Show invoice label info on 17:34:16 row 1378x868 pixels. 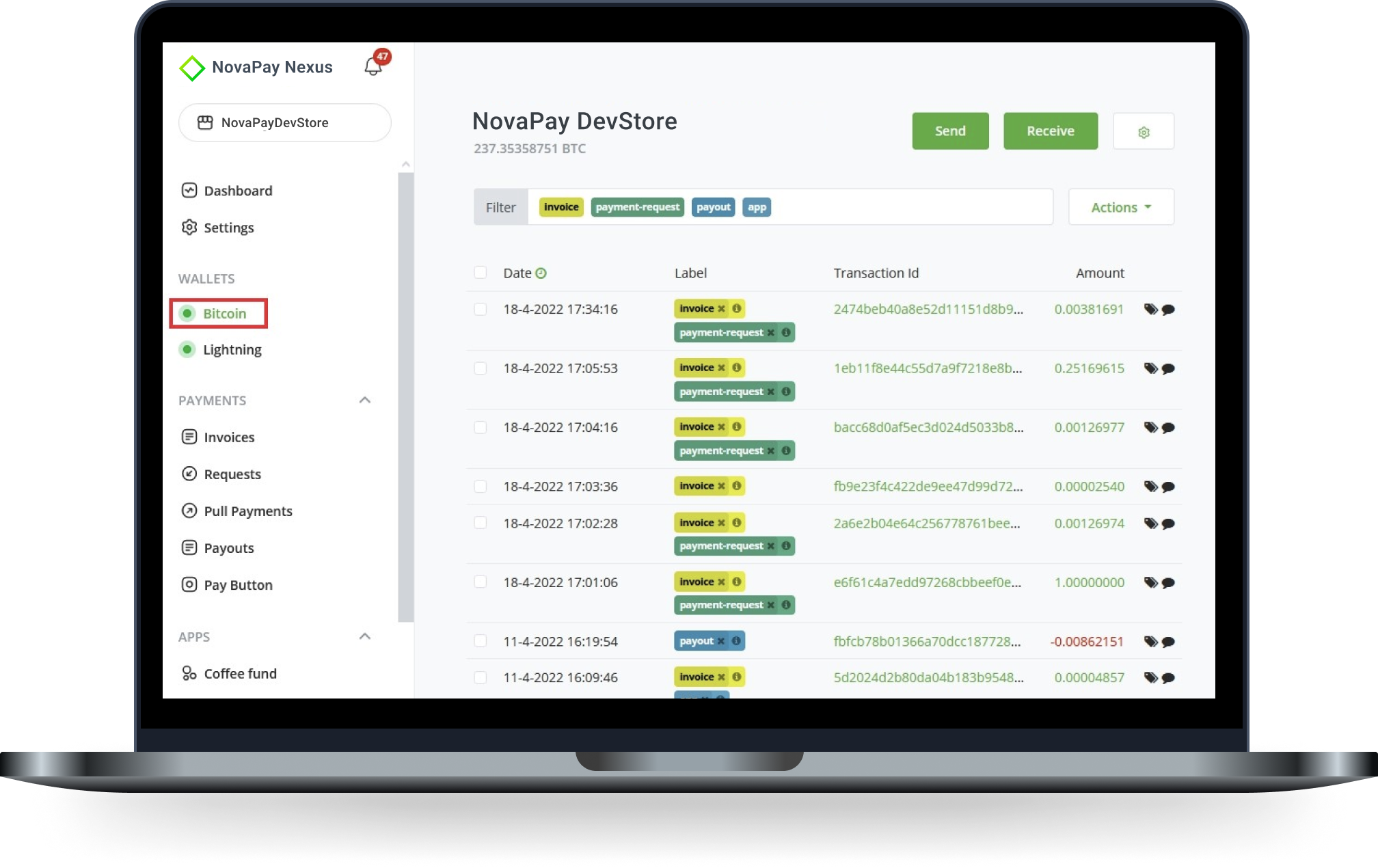737,309
